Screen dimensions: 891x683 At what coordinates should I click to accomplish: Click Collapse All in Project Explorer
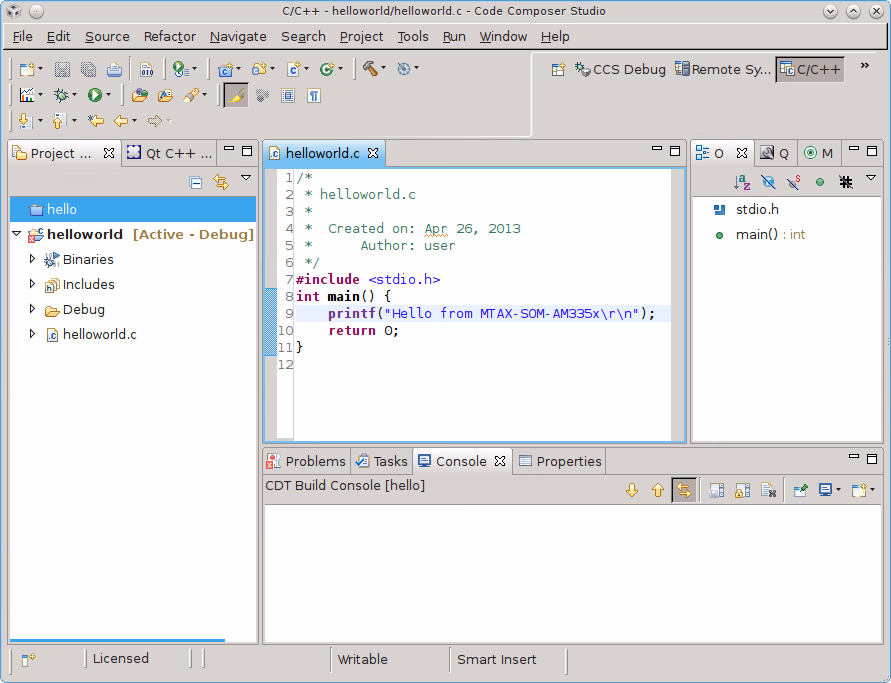(196, 182)
